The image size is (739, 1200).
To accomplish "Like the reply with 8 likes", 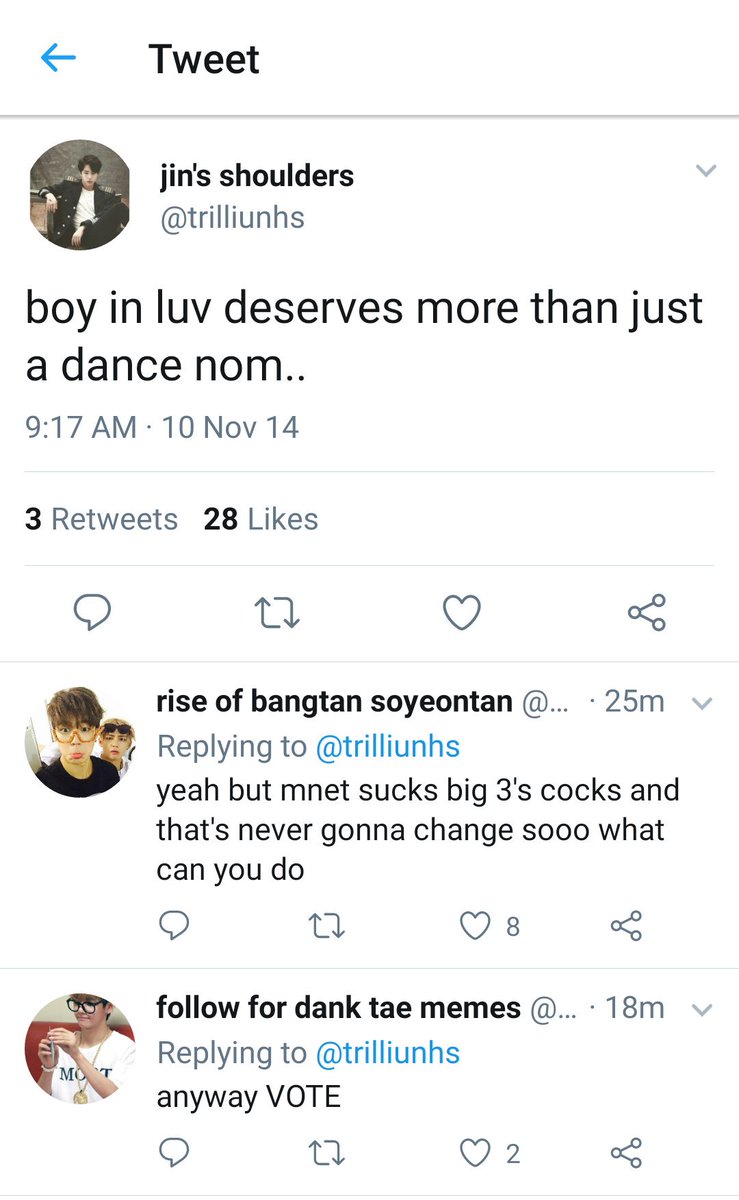I will tap(489, 927).
